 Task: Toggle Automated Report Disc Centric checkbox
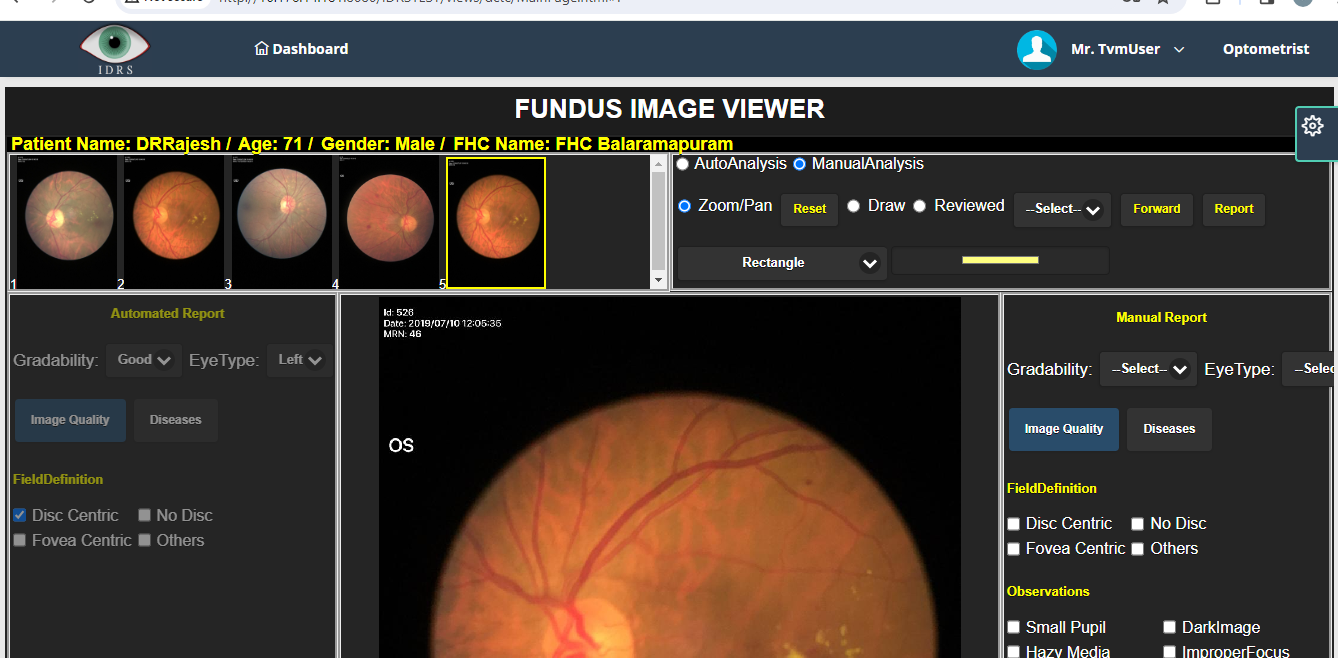pyautogui.click(x=20, y=515)
